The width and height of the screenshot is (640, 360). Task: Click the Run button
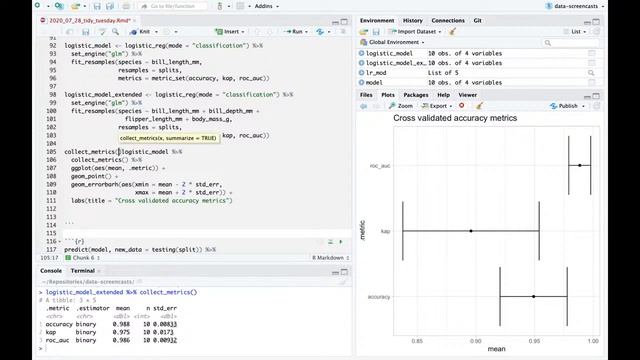[293, 31]
